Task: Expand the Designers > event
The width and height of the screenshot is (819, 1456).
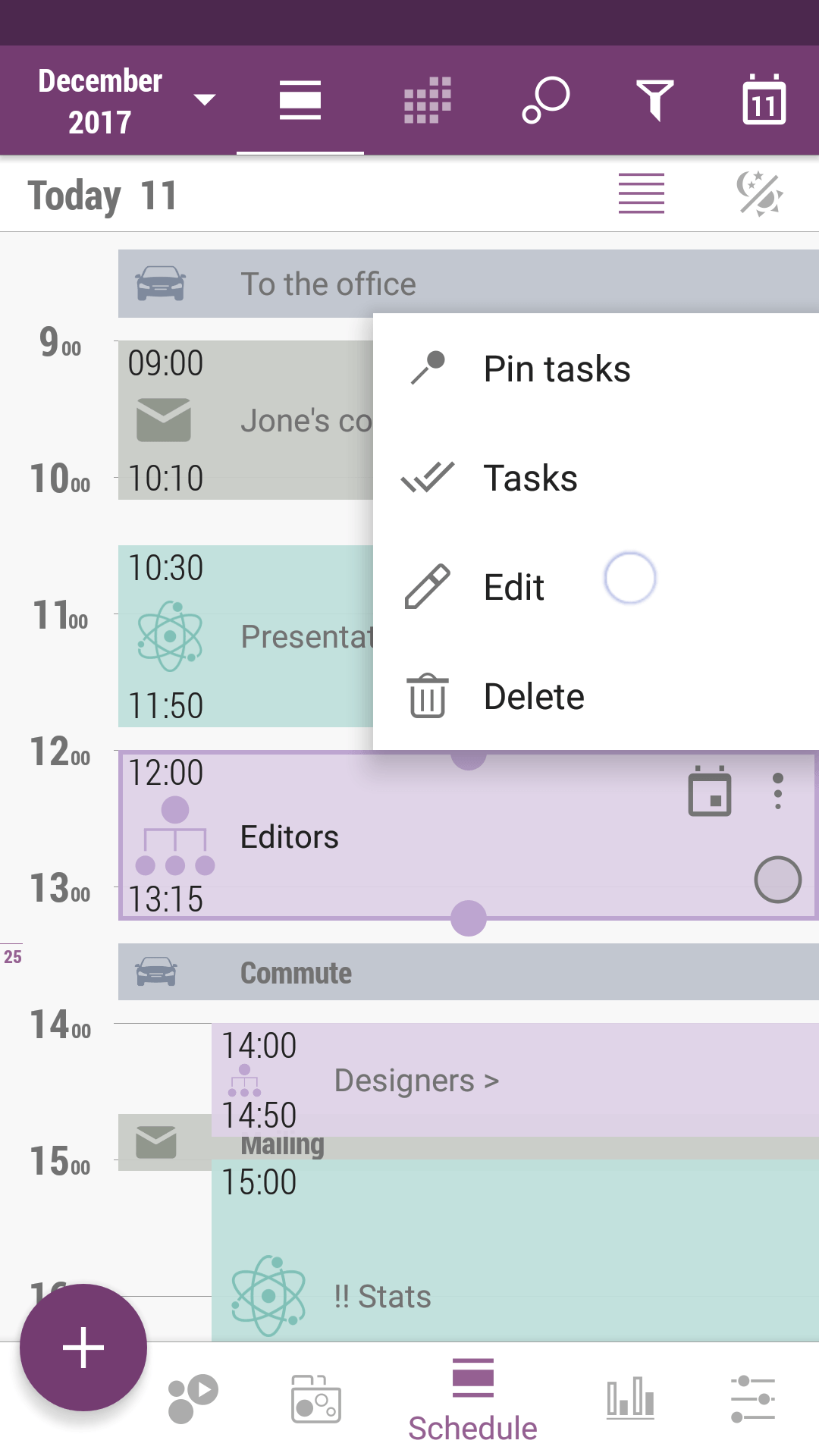Action: (x=417, y=1081)
